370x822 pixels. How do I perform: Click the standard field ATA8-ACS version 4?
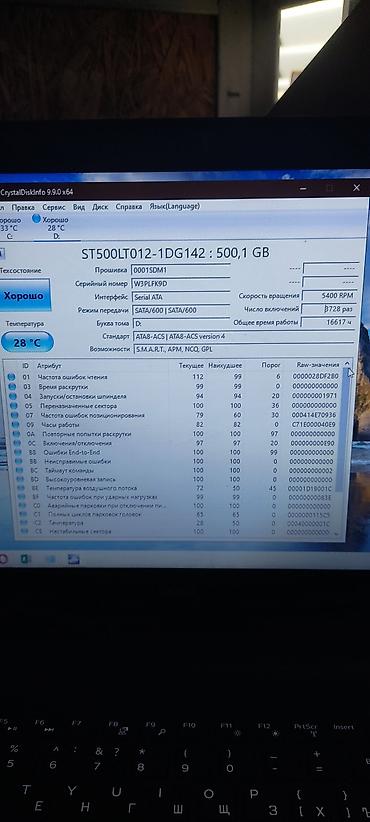point(244,336)
